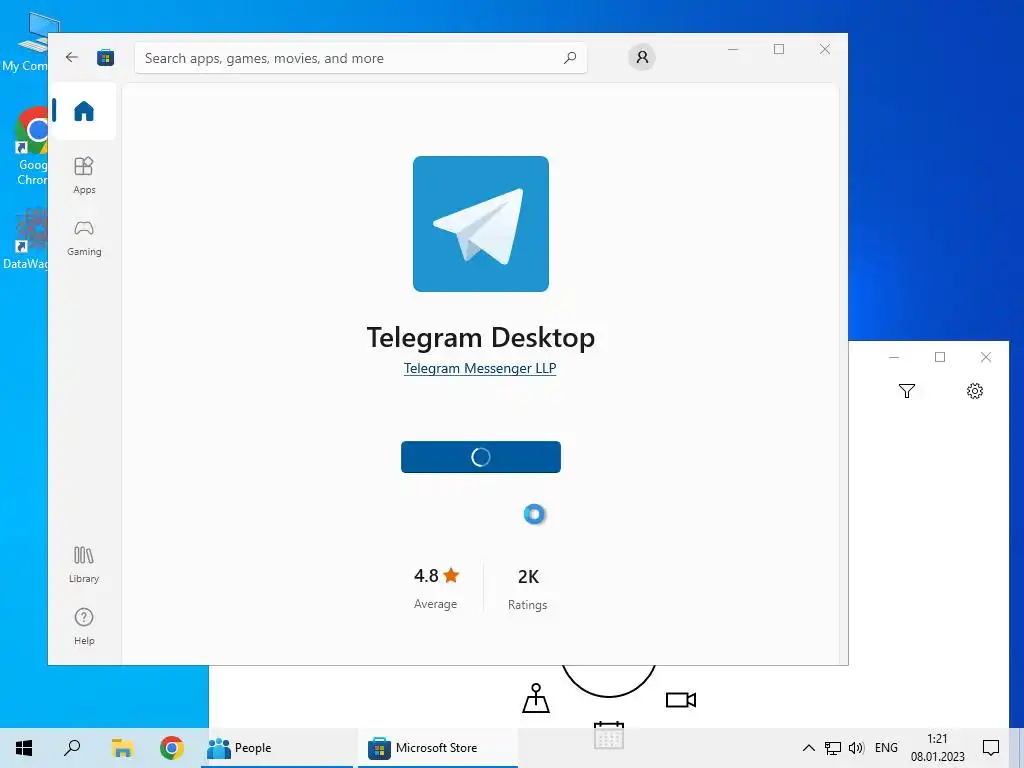This screenshot has height=768, width=1024.
Task: Open Help in the Store sidebar
Action: (84, 626)
